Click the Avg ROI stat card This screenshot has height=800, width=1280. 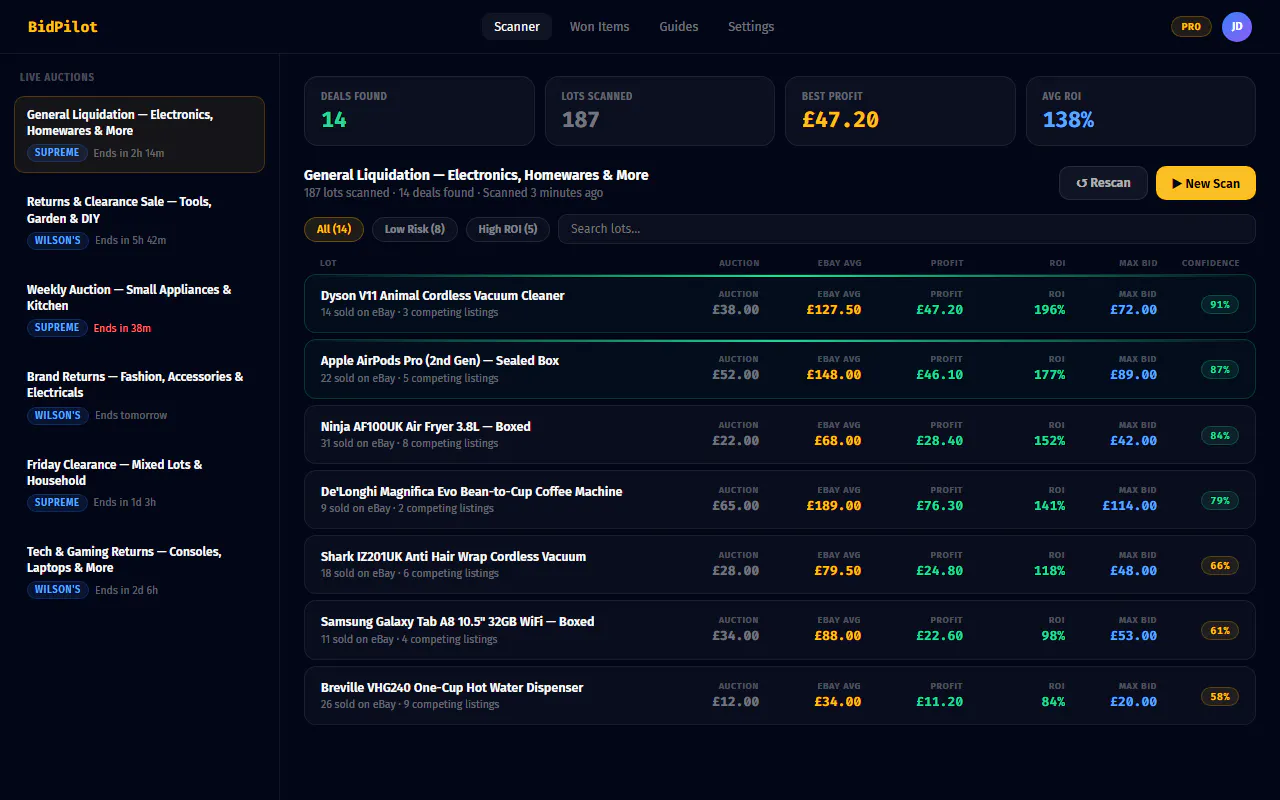[1141, 111]
